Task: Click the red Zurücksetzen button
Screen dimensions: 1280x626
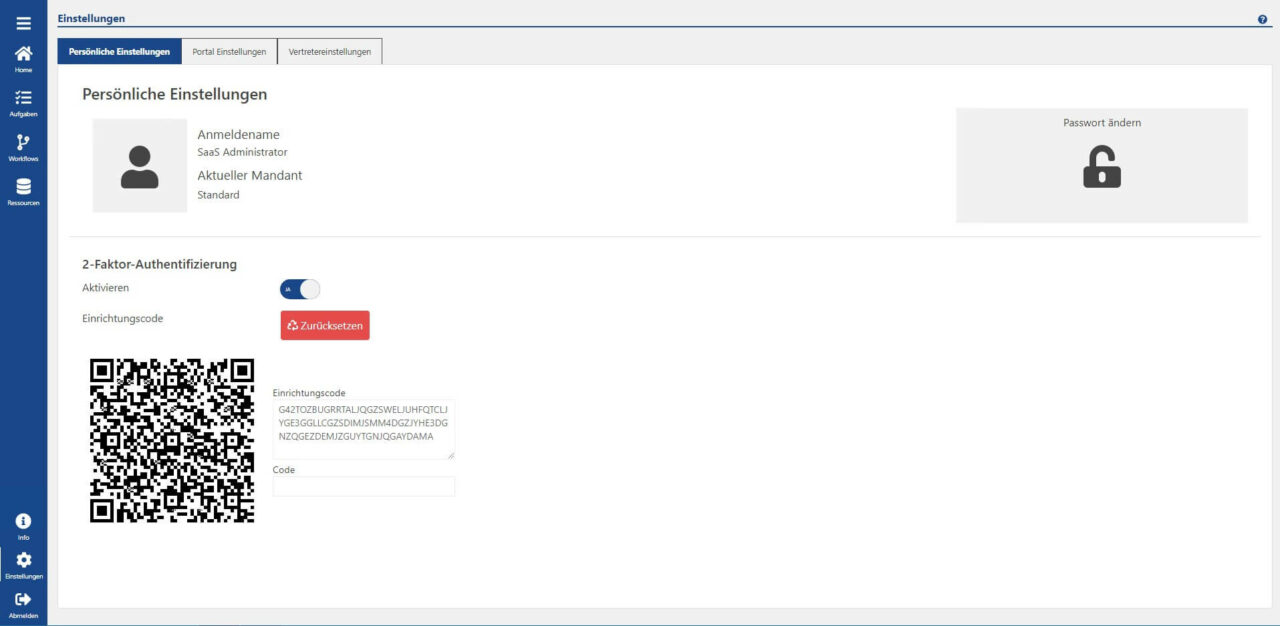Action: click(x=324, y=325)
